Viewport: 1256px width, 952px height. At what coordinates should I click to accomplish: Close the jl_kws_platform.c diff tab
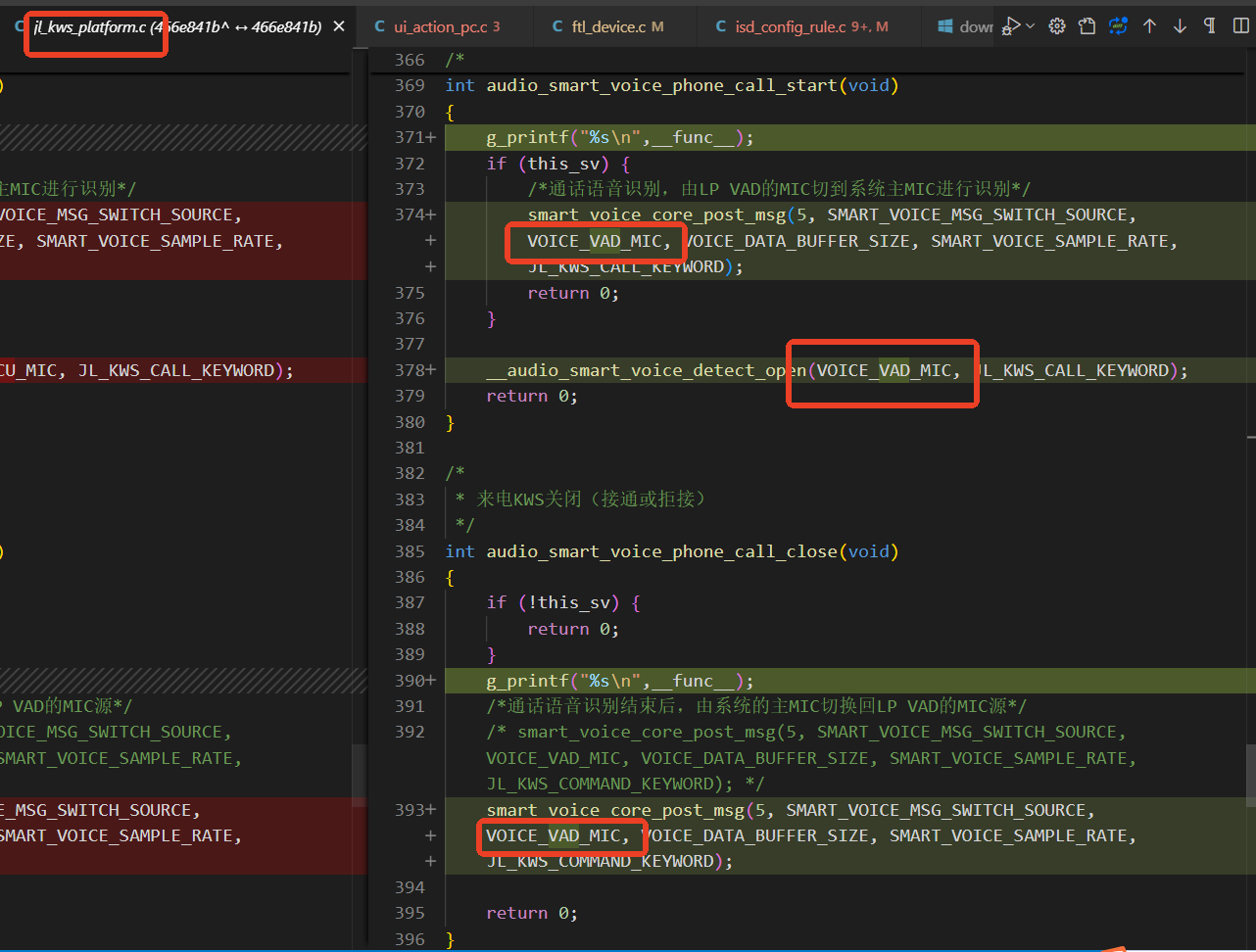tap(339, 26)
